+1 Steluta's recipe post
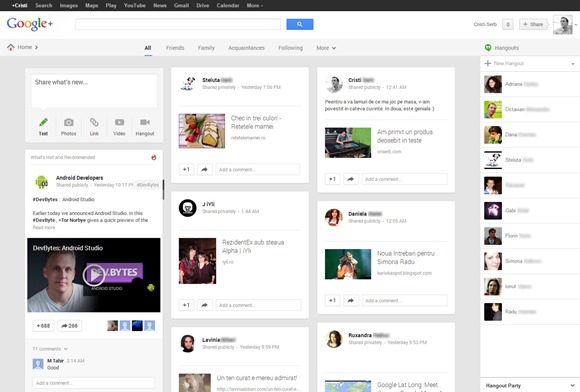580x392 pixels. coord(186,169)
